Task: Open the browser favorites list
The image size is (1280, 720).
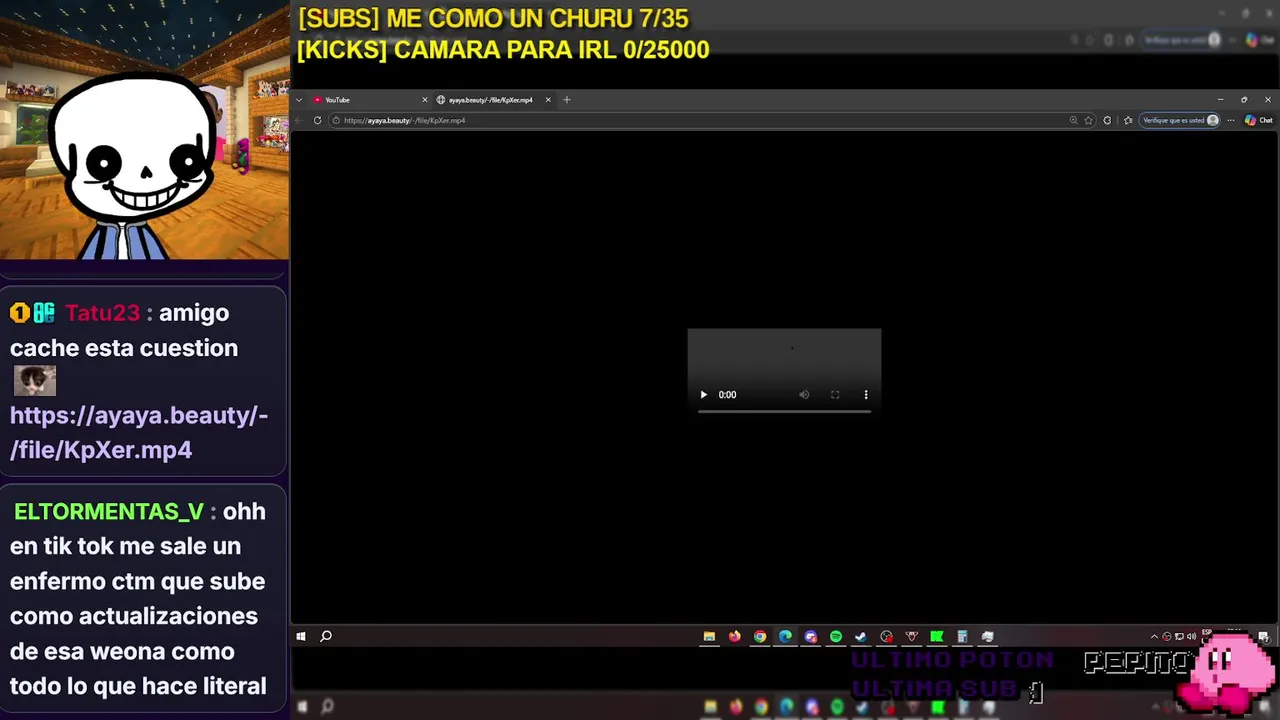Action: (1128, 120)
